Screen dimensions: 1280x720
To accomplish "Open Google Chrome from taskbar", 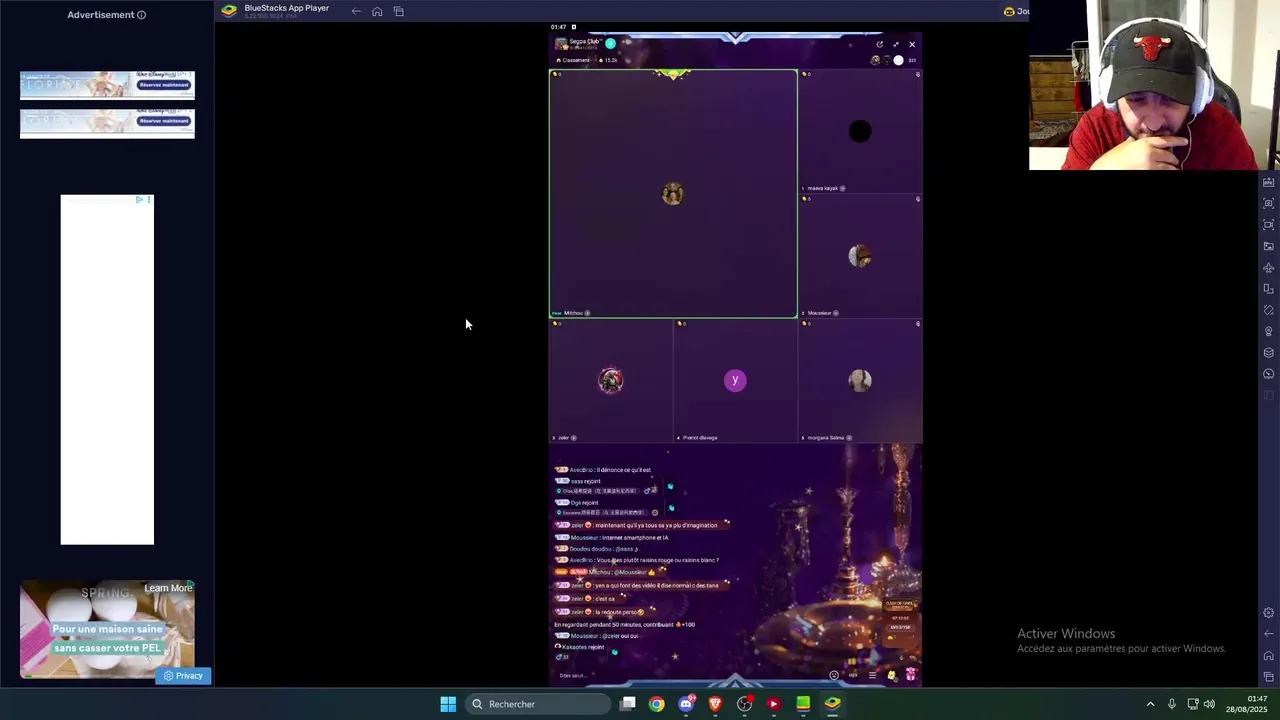I will [x=656, y=704].
